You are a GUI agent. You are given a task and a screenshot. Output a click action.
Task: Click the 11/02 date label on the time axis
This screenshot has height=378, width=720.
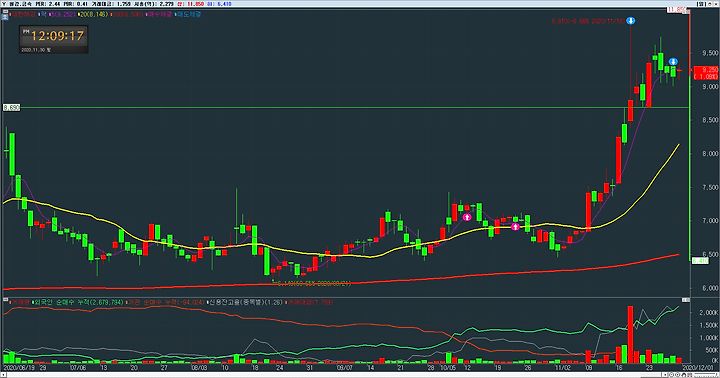(562, 368)
